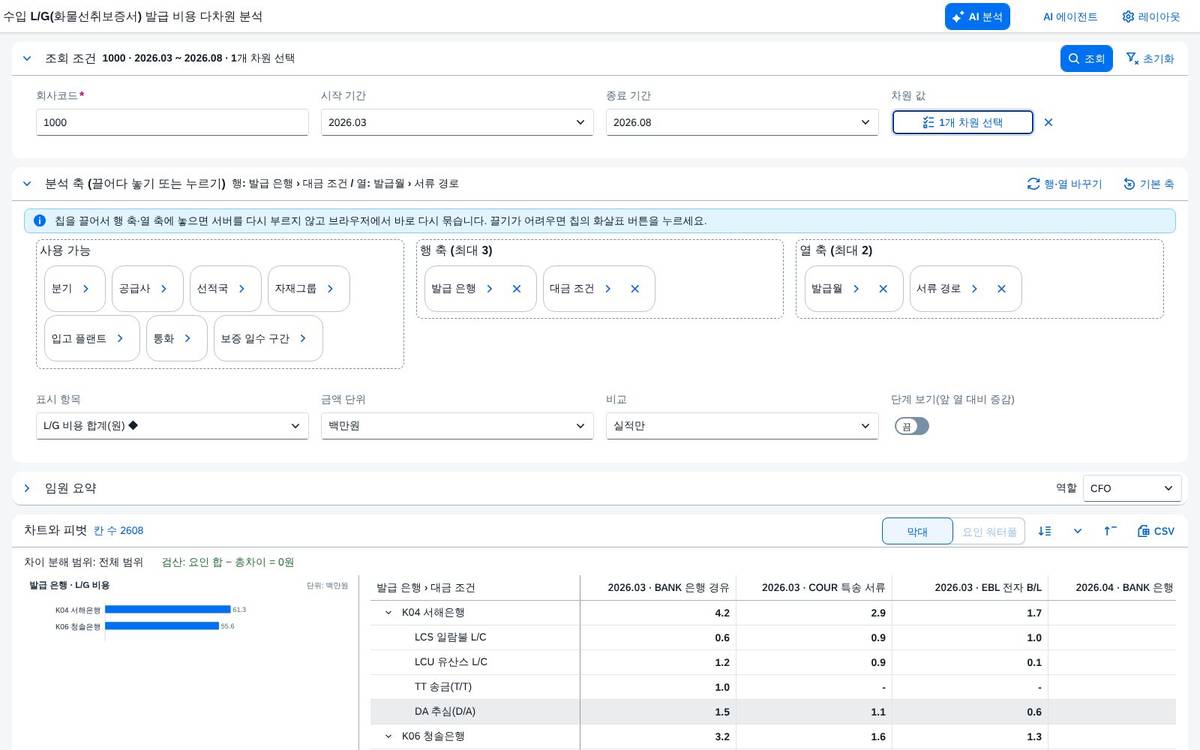Expand the 임원 요약 section
The height and width of the screenshot is (750, 1200).
27,488
